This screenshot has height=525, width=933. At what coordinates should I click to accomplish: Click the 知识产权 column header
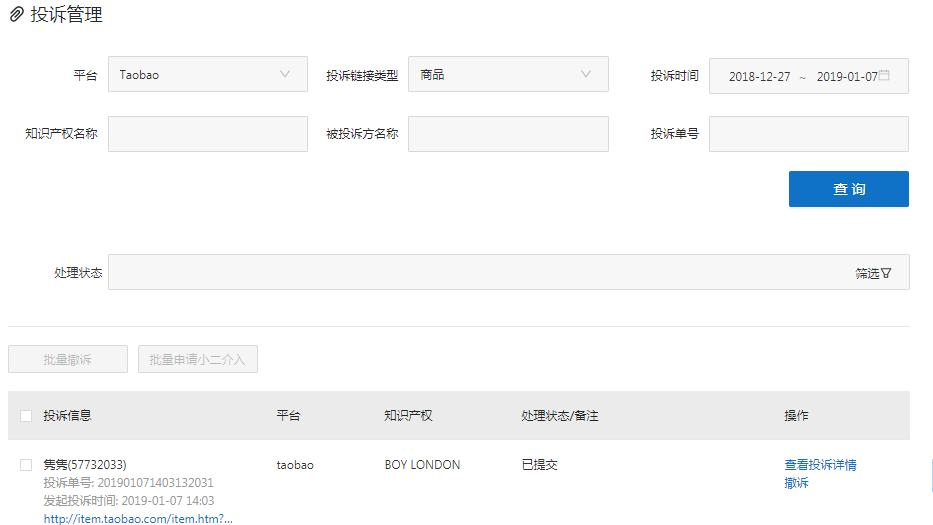[x=408, y=415]
